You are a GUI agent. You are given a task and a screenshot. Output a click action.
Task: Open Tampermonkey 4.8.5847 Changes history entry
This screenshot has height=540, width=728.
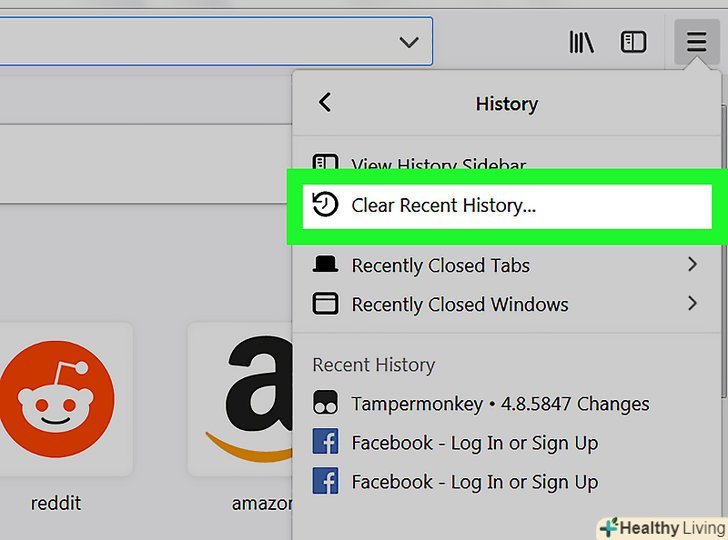tap(500, 404)
